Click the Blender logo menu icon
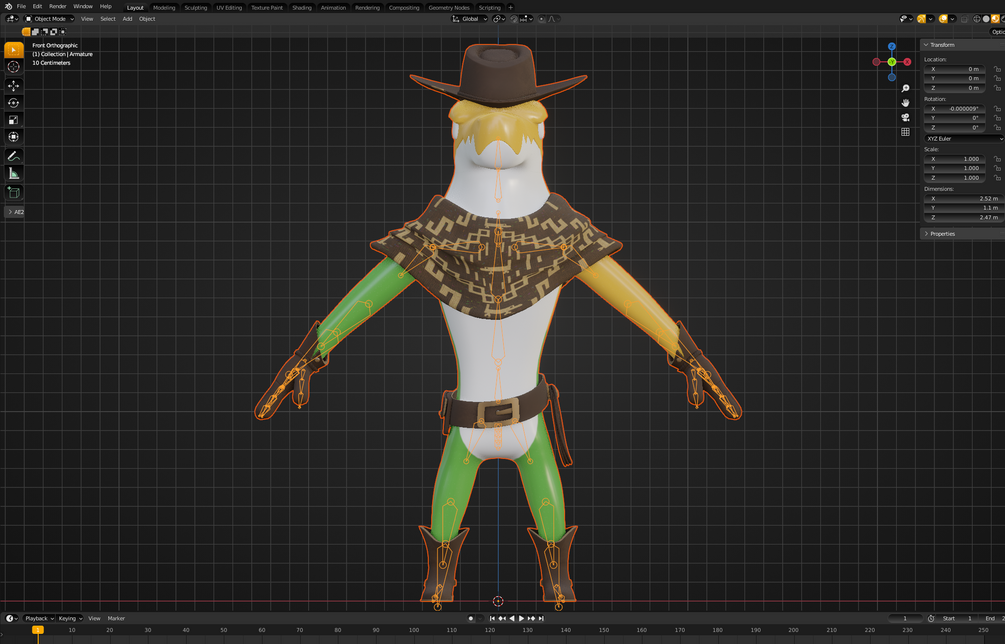 click(x=8, y=6)
